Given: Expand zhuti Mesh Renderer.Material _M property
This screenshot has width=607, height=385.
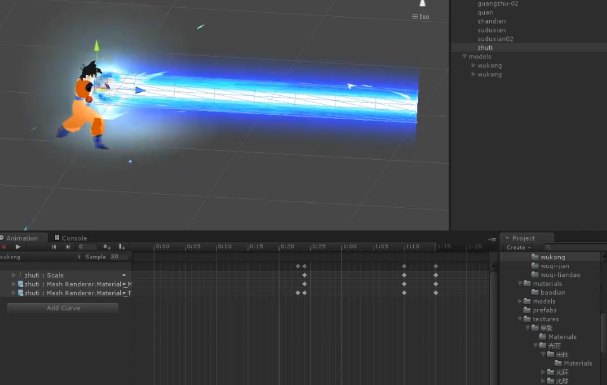Looking at the screenshot, I should [14, 284].
